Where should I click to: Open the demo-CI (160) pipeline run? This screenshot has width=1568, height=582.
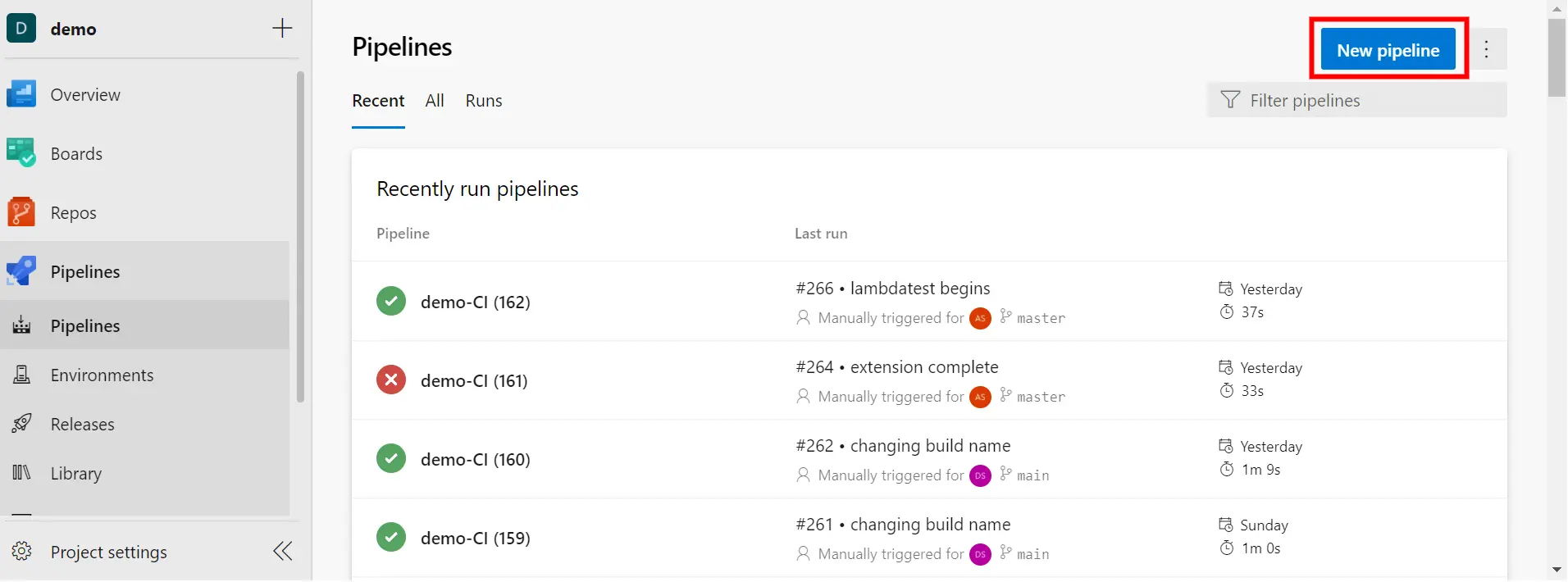(x=475, y=459)
